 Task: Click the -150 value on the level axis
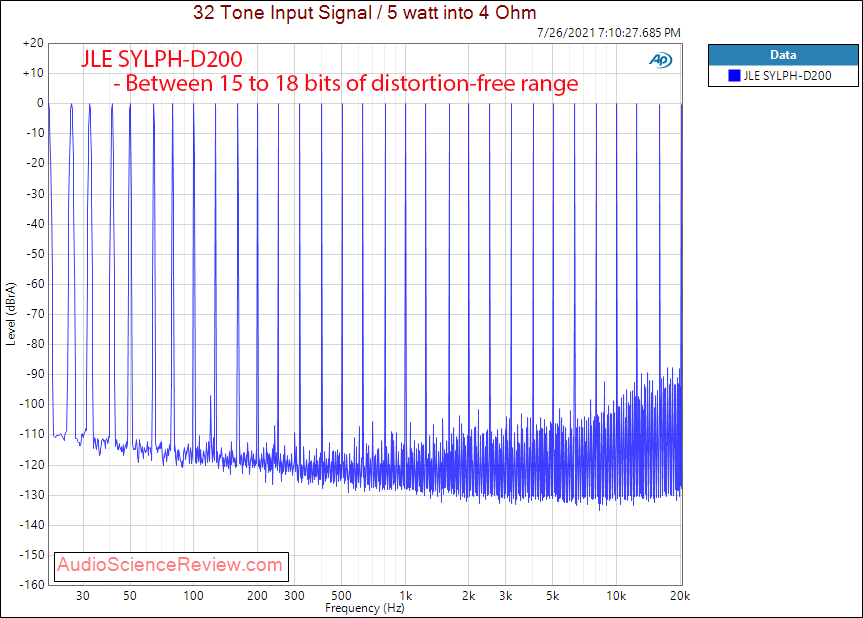click(32, 555)
